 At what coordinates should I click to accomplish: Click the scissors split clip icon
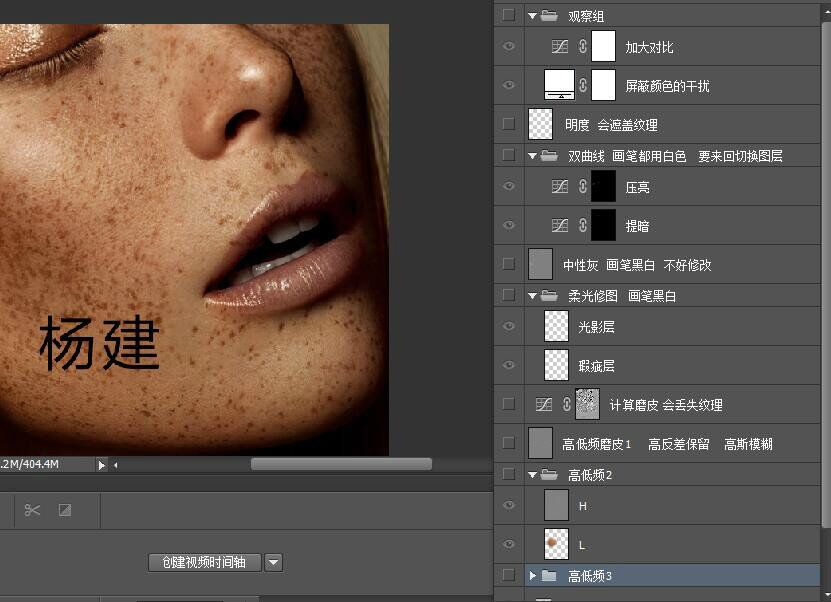click(x=33, y=510)
